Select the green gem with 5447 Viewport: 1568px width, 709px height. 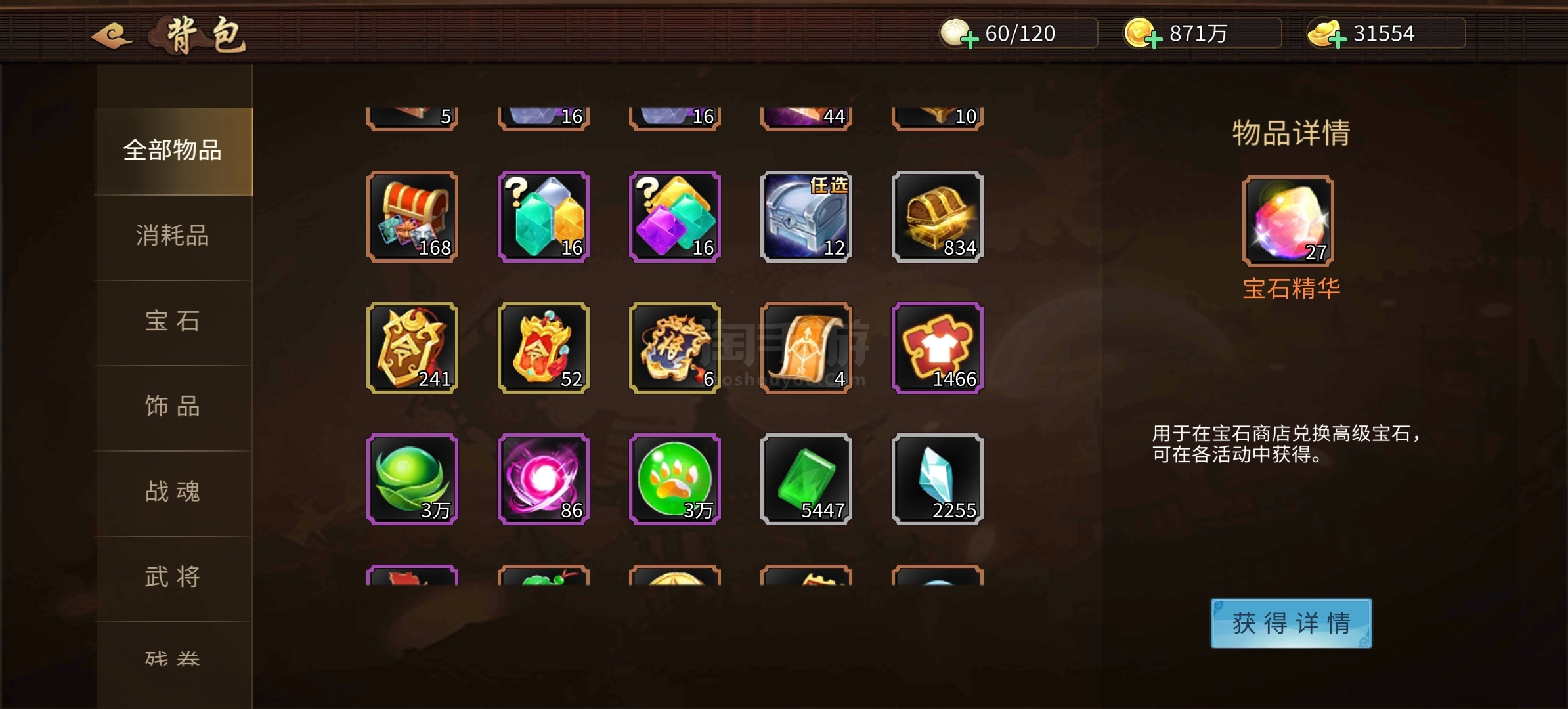(x=806, y=479)
